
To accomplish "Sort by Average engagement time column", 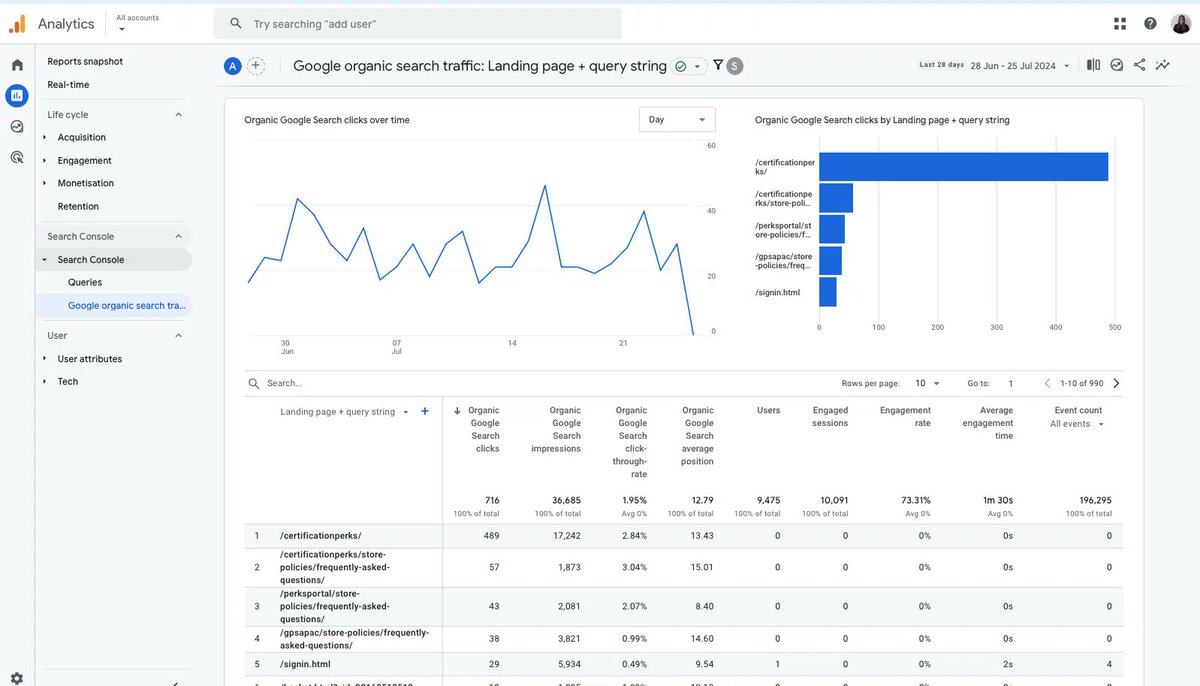I will (x=988, y=424).
